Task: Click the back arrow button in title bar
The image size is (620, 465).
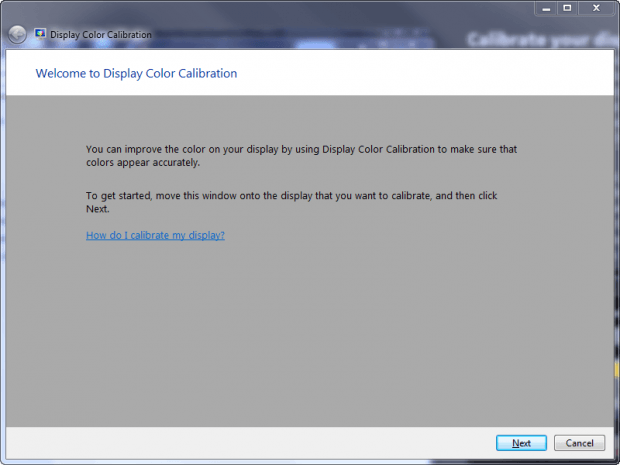Action: (x=17, y=34)
